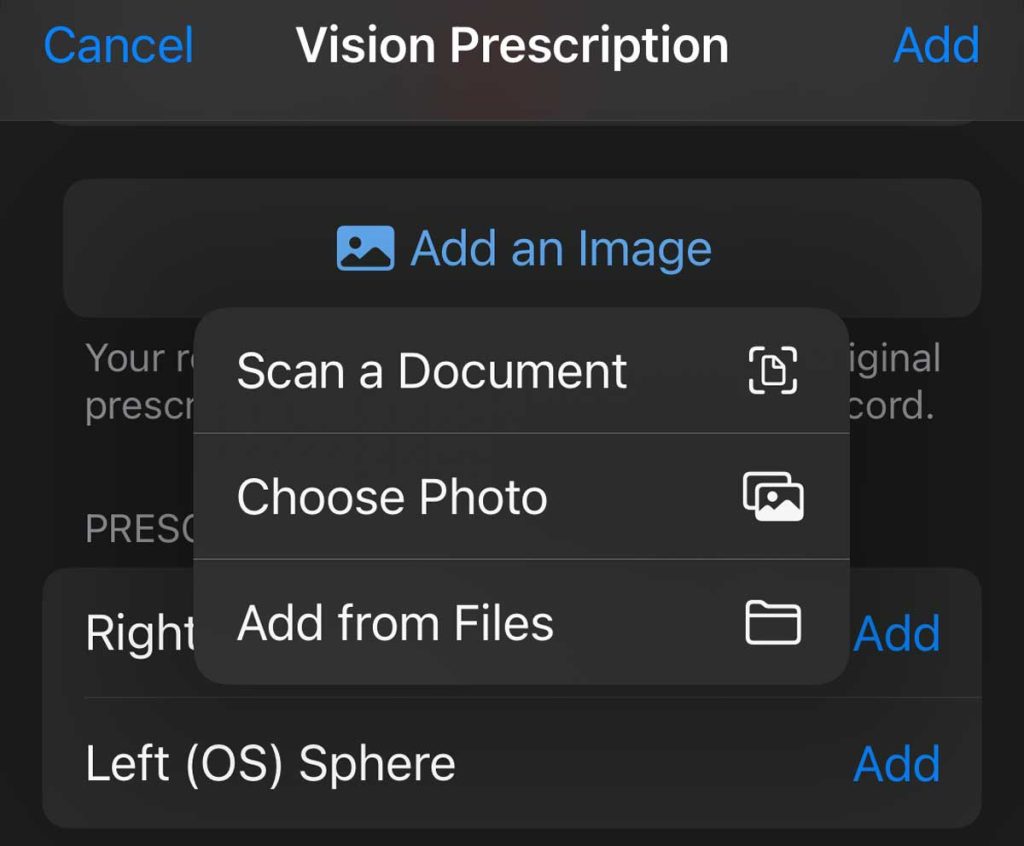Add a value for Left (OS) Sphere
Screen dimensions: 1024x846
click(897, 764)
